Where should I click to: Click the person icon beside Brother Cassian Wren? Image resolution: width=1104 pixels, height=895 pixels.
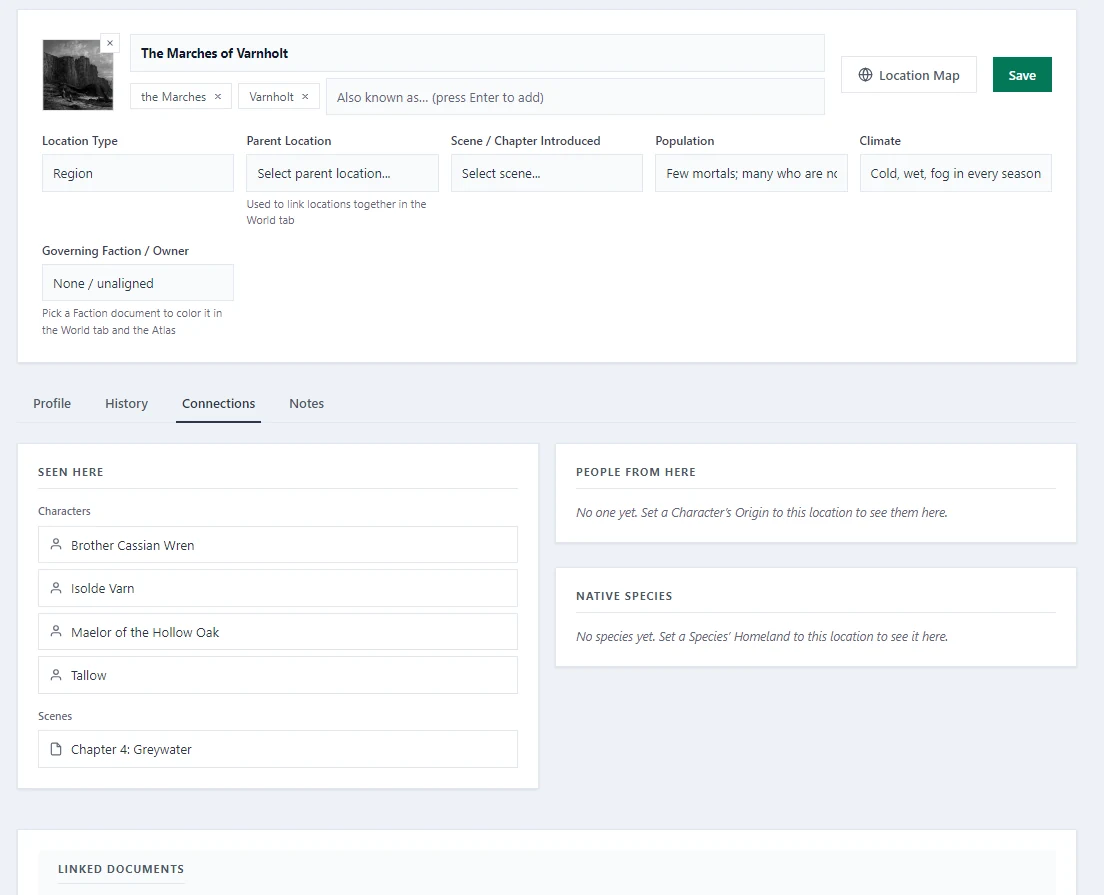click(x=56, y=544)
